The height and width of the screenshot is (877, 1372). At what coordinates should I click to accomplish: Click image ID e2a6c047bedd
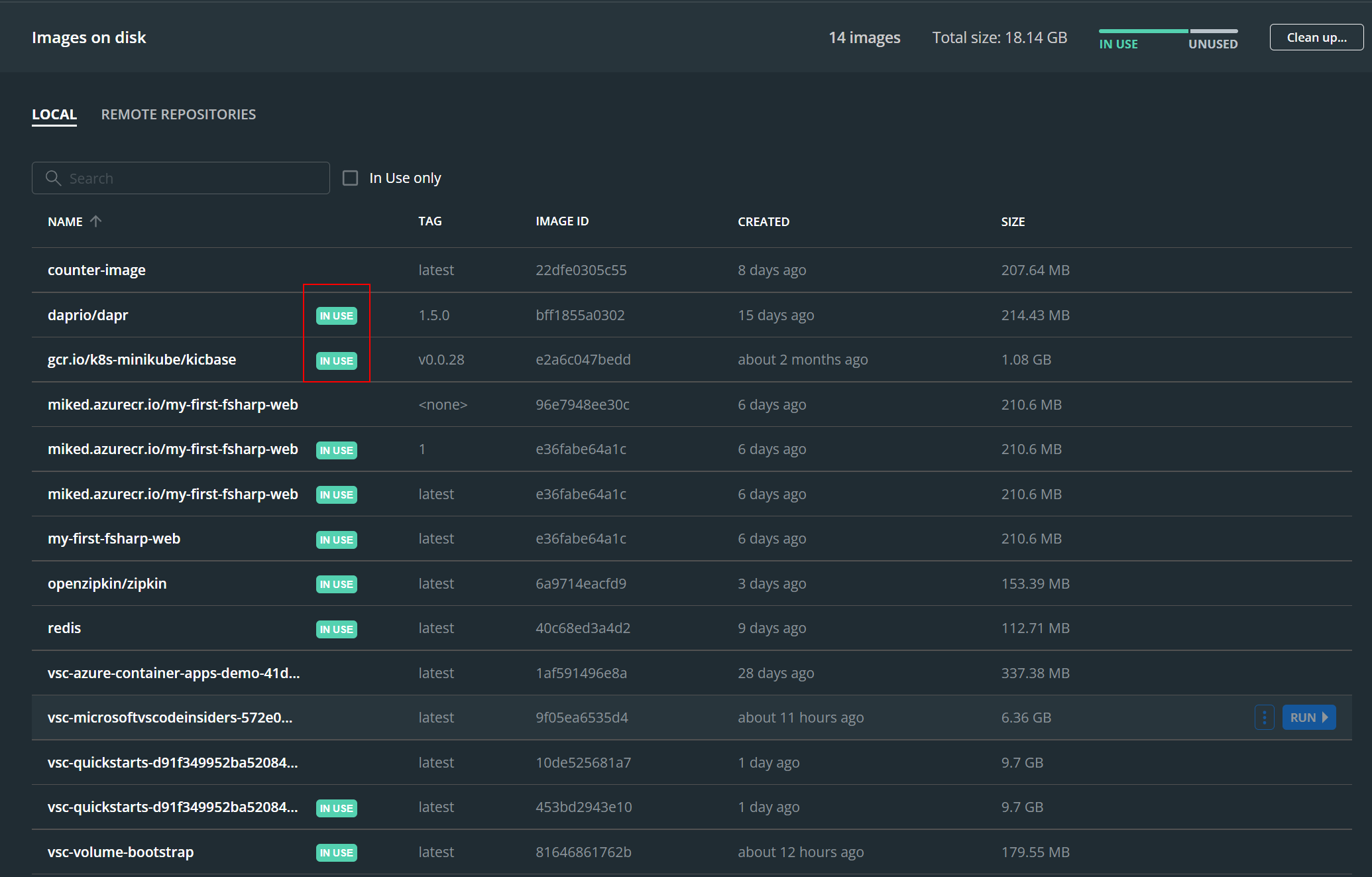(583, 359)
